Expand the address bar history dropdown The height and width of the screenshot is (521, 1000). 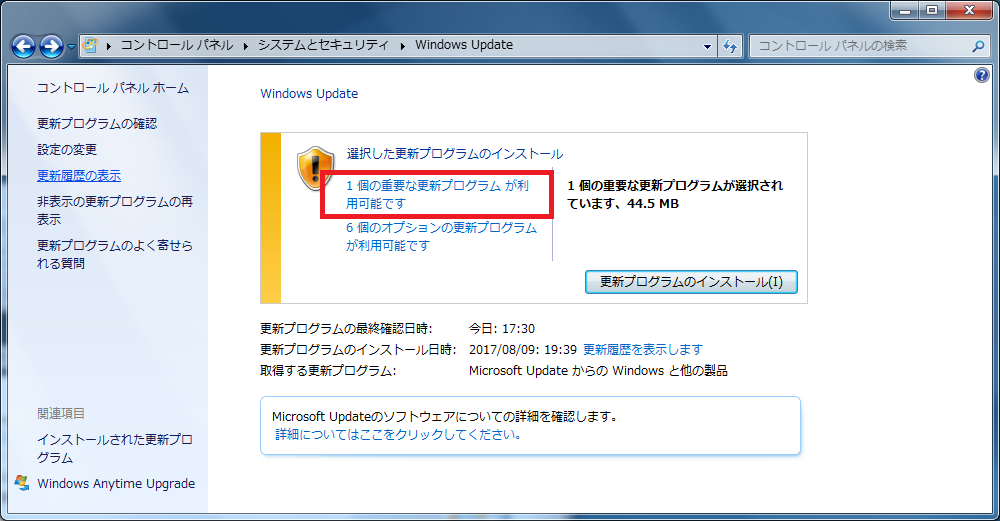[x=707, y=46]
